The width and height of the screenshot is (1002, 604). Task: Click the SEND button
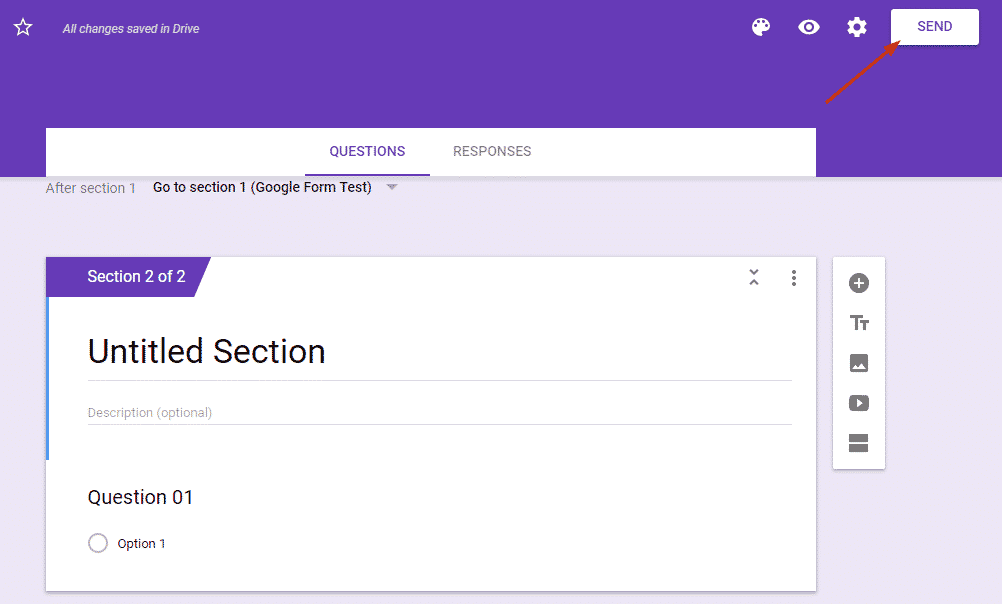point(934,27)
